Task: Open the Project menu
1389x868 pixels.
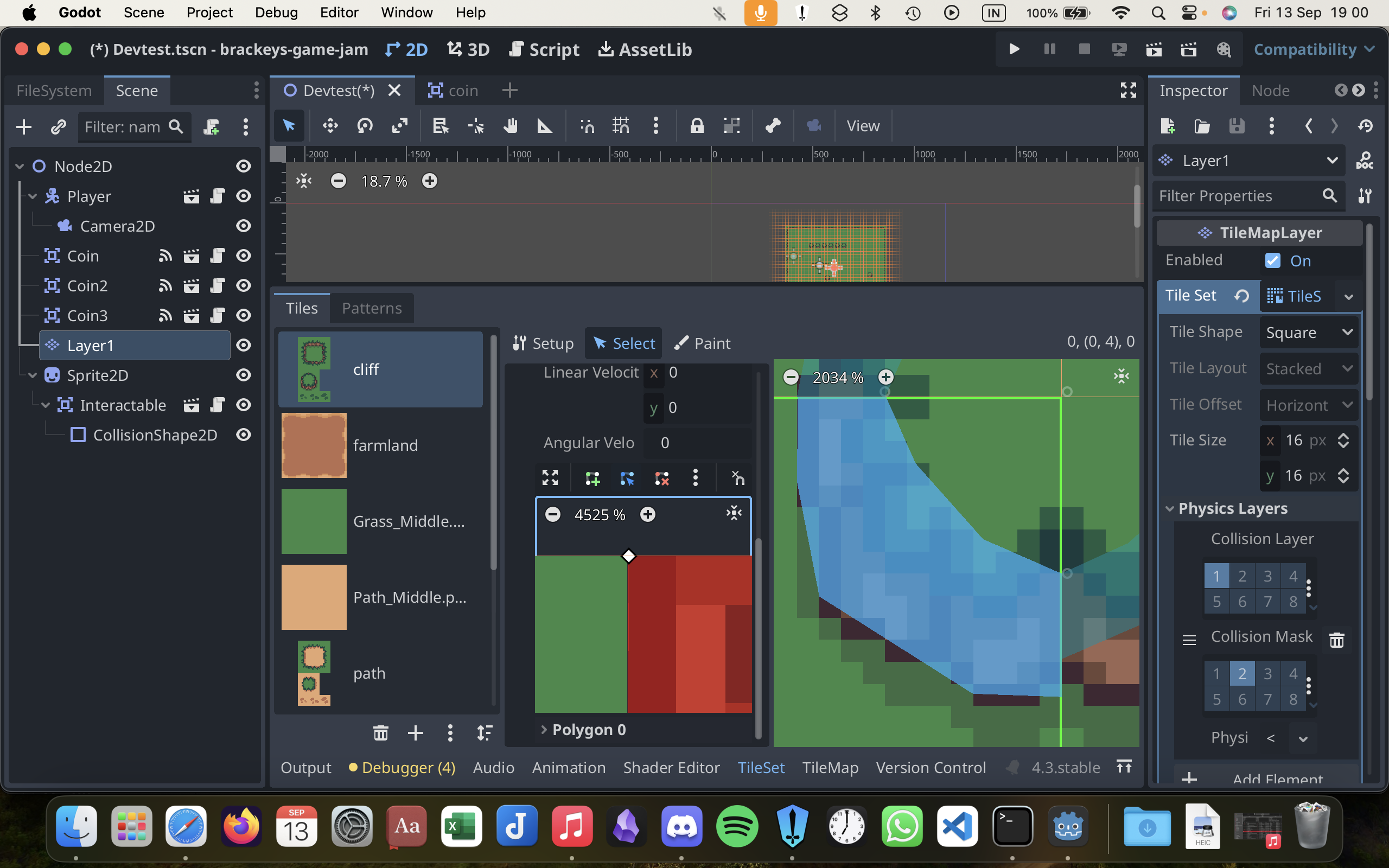Action: click(209, 12)
